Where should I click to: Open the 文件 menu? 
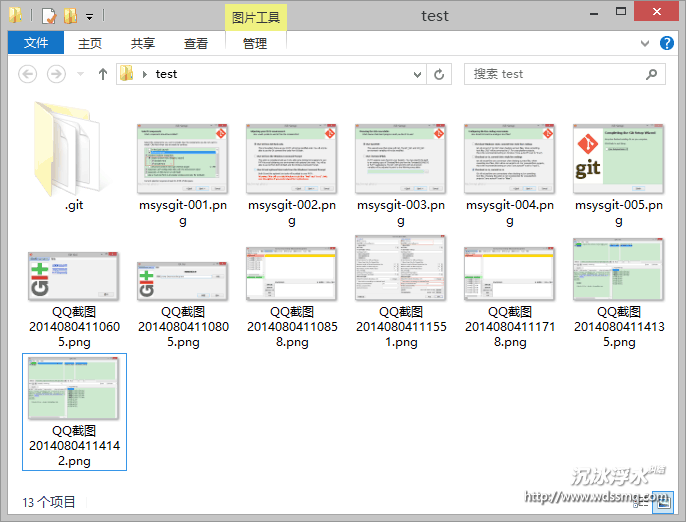click(x=36, y=43)
